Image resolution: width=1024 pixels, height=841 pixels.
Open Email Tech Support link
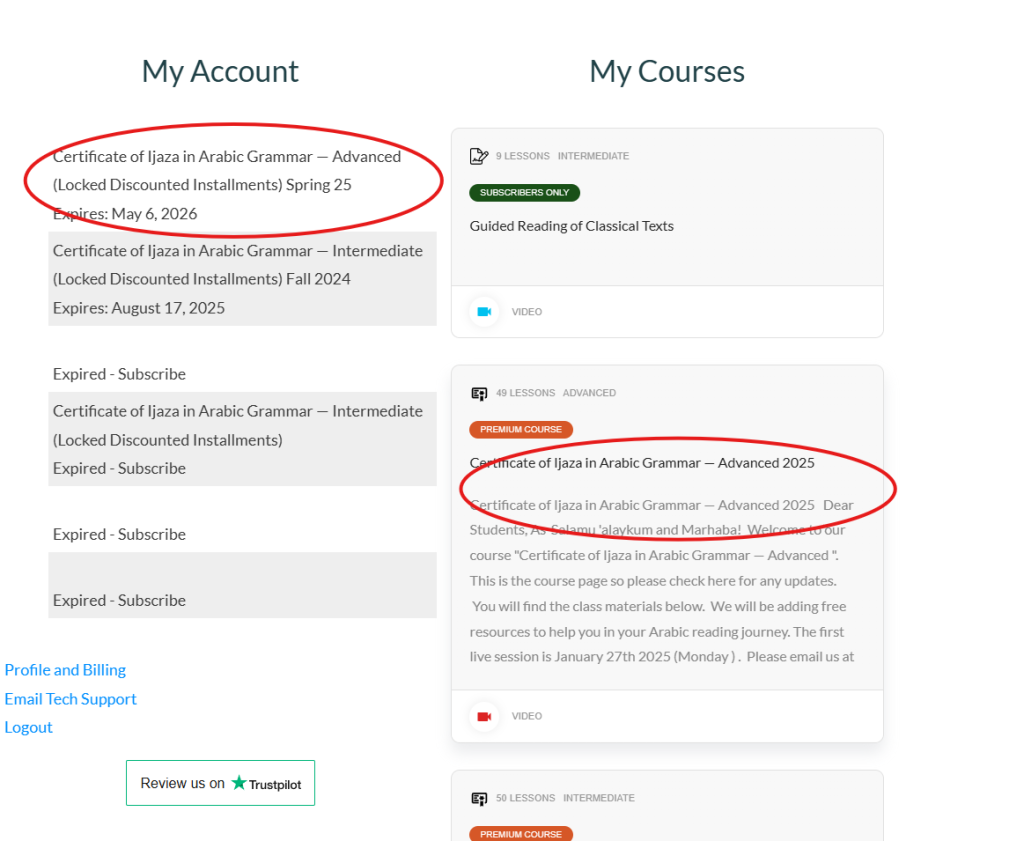pos(71,699)
